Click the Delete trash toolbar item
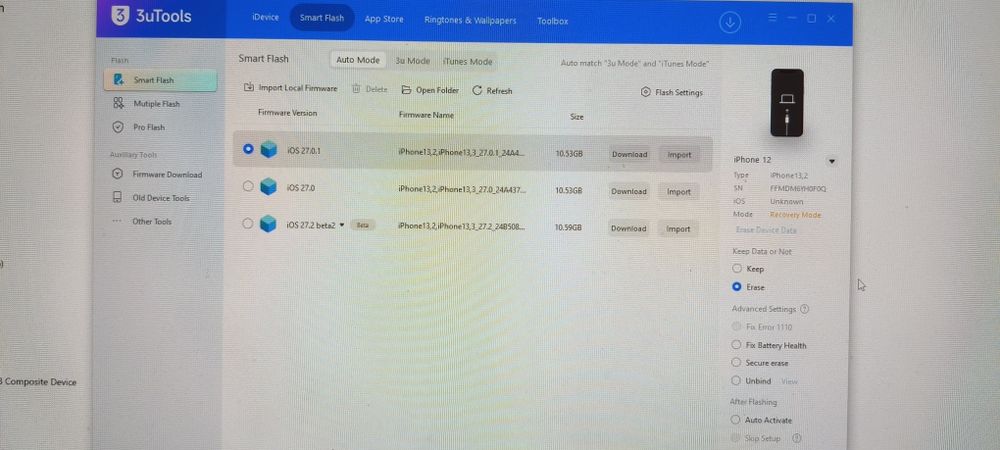The image size is (1000, 450). pyautogui.click(x=370, y=90)
